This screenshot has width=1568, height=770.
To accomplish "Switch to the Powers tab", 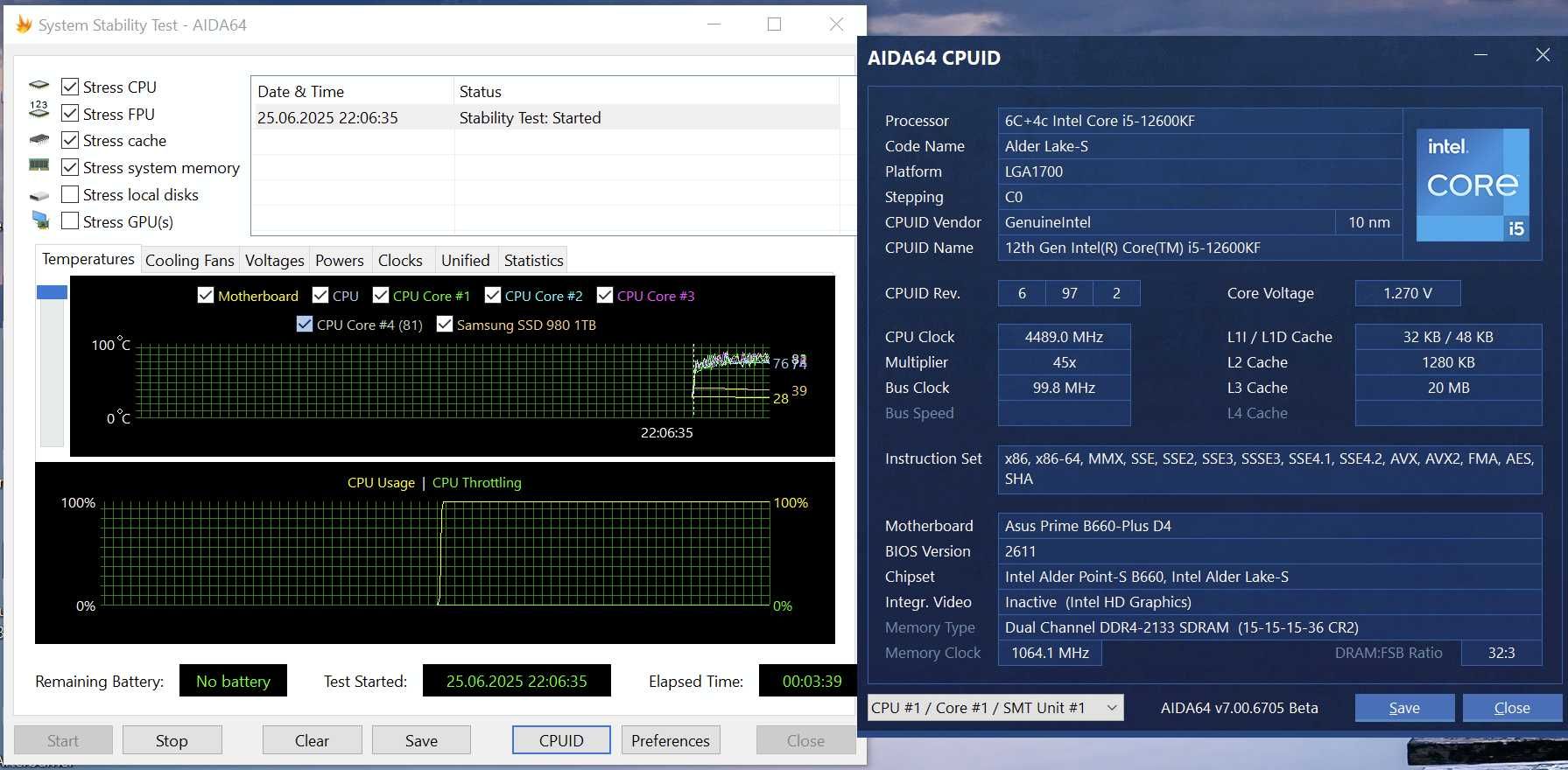I will pyautogui.click(x=340, y=260).
